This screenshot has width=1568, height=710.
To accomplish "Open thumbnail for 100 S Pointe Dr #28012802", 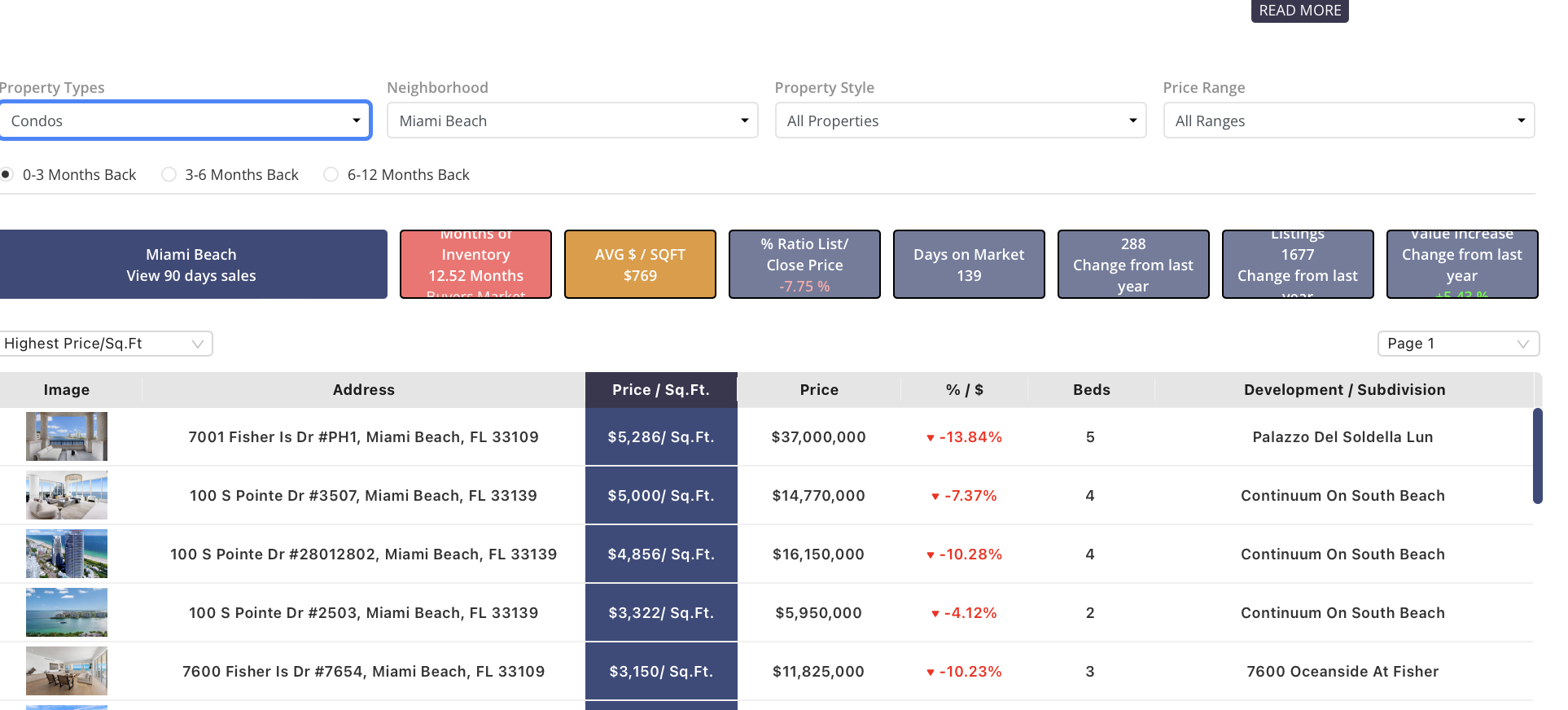I will tap(67, 554).
